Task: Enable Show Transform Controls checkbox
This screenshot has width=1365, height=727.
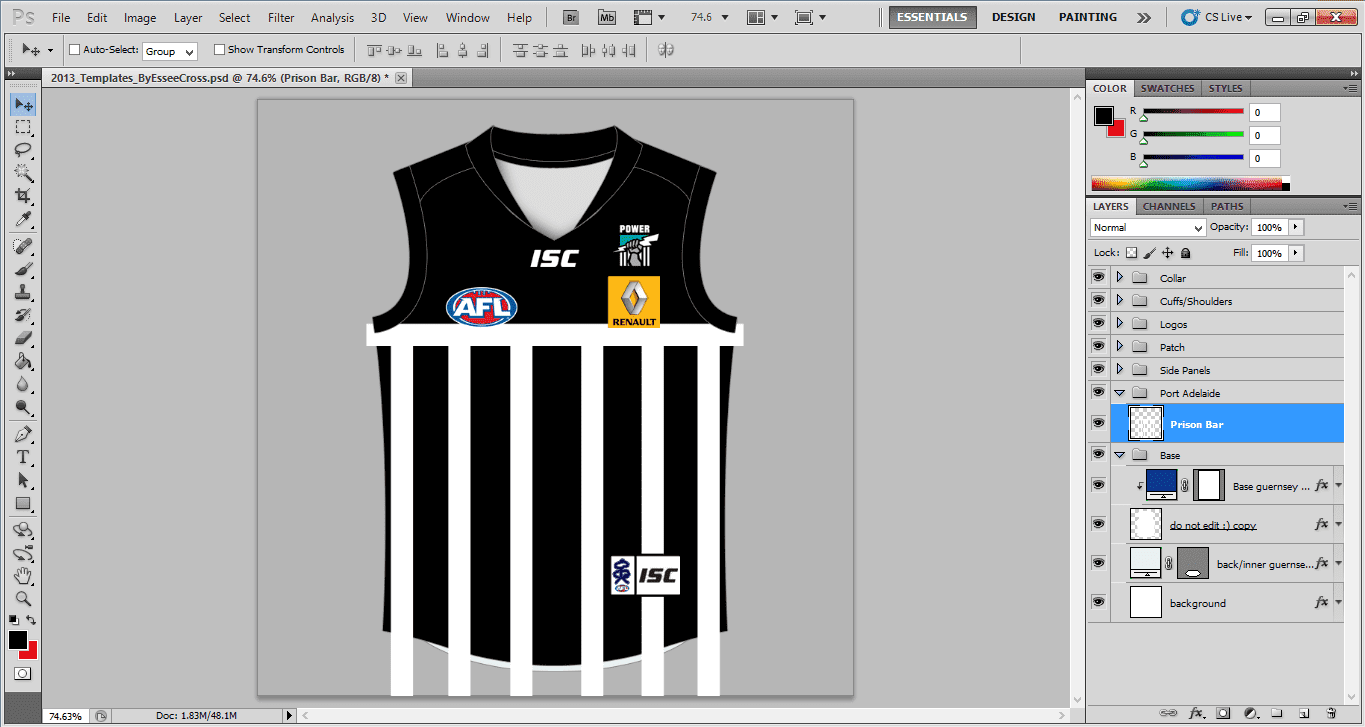Action: 219,50
